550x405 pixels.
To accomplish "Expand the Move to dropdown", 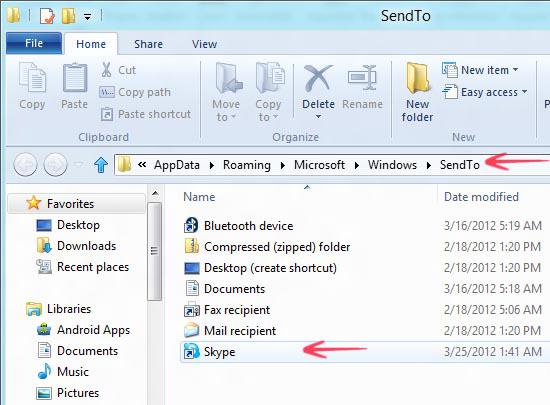I will [x=226, y=92].
